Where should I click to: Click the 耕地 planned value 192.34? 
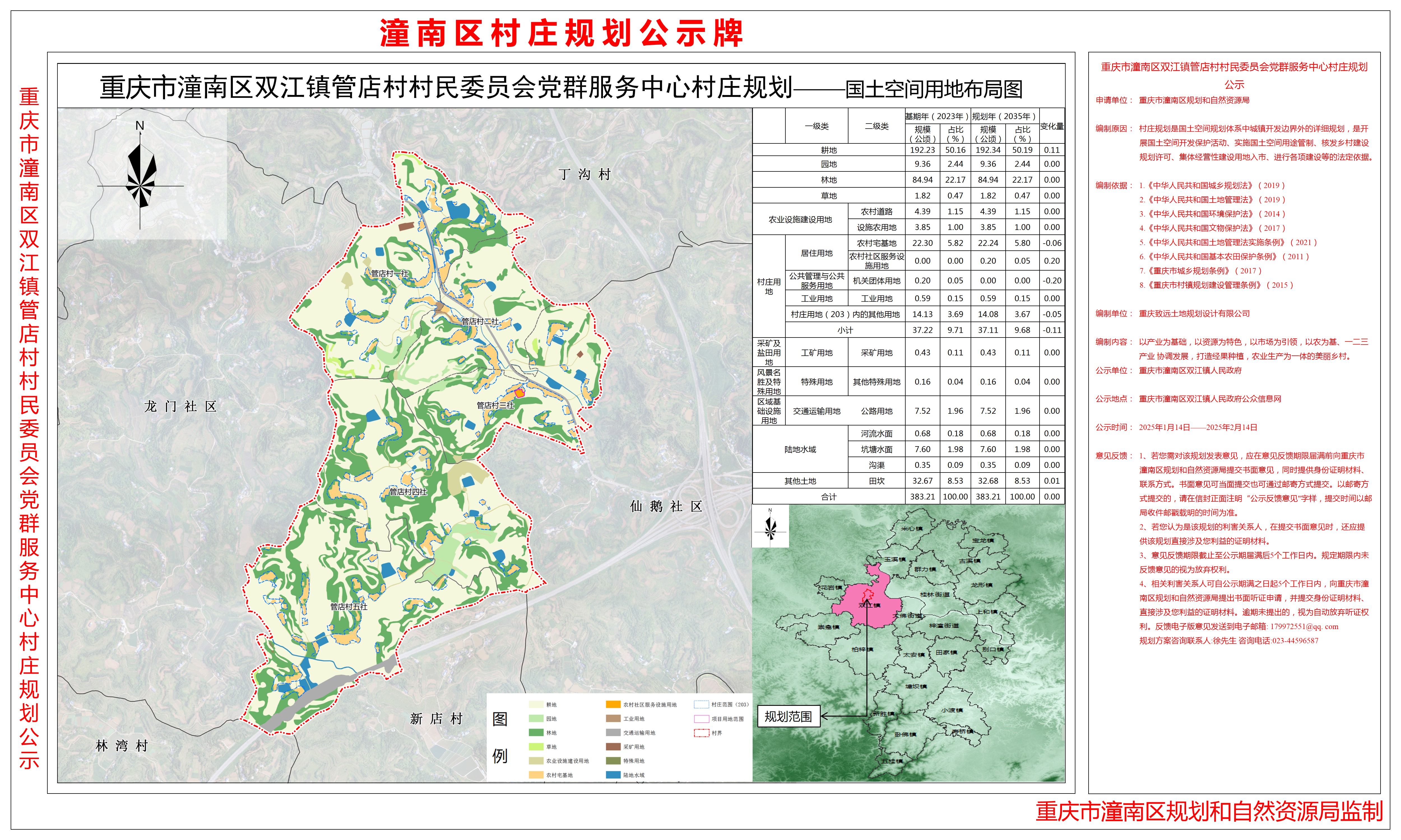[x=988, y=150]
